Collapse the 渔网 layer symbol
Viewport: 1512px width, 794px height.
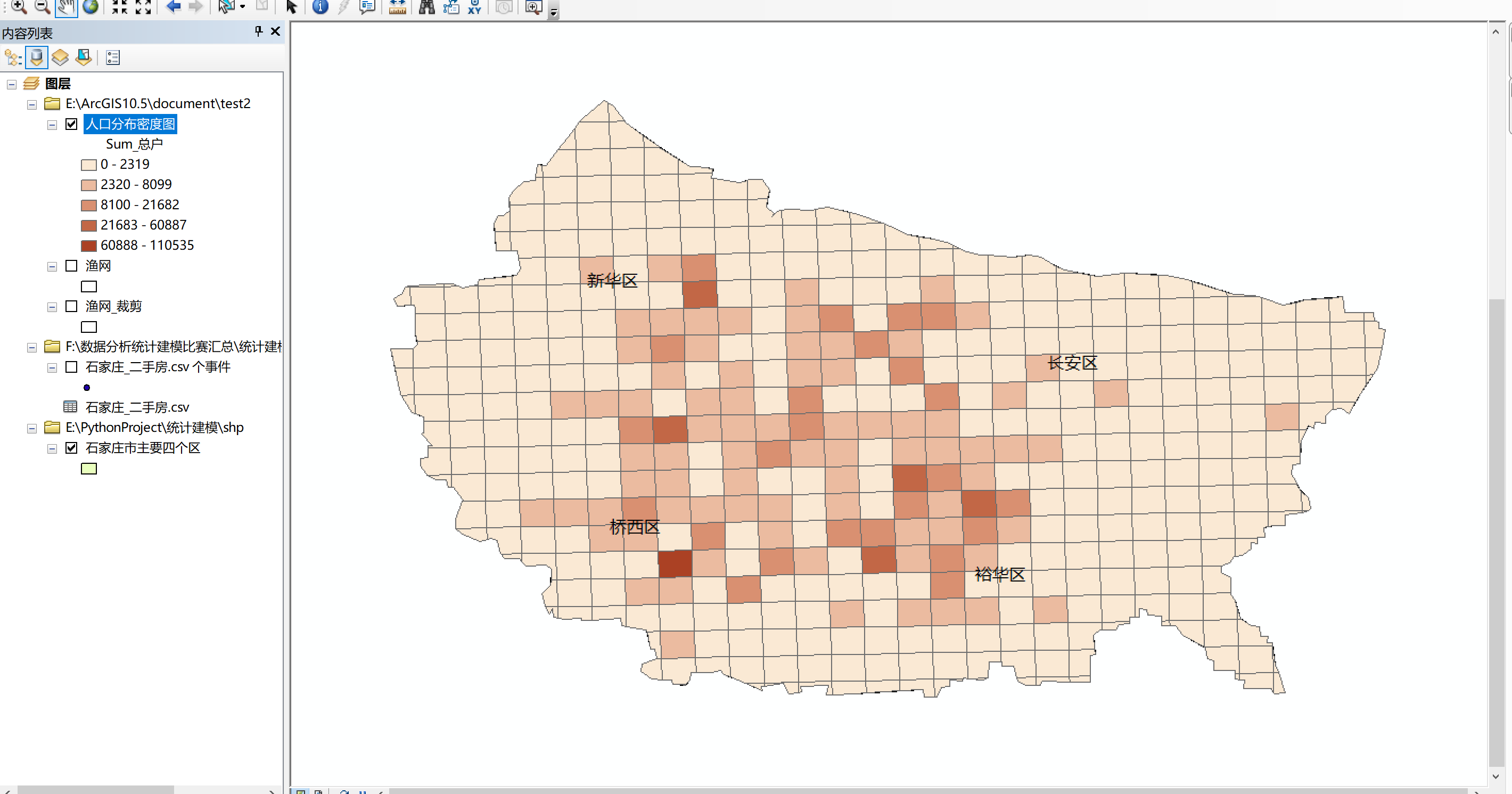point(52,267)
